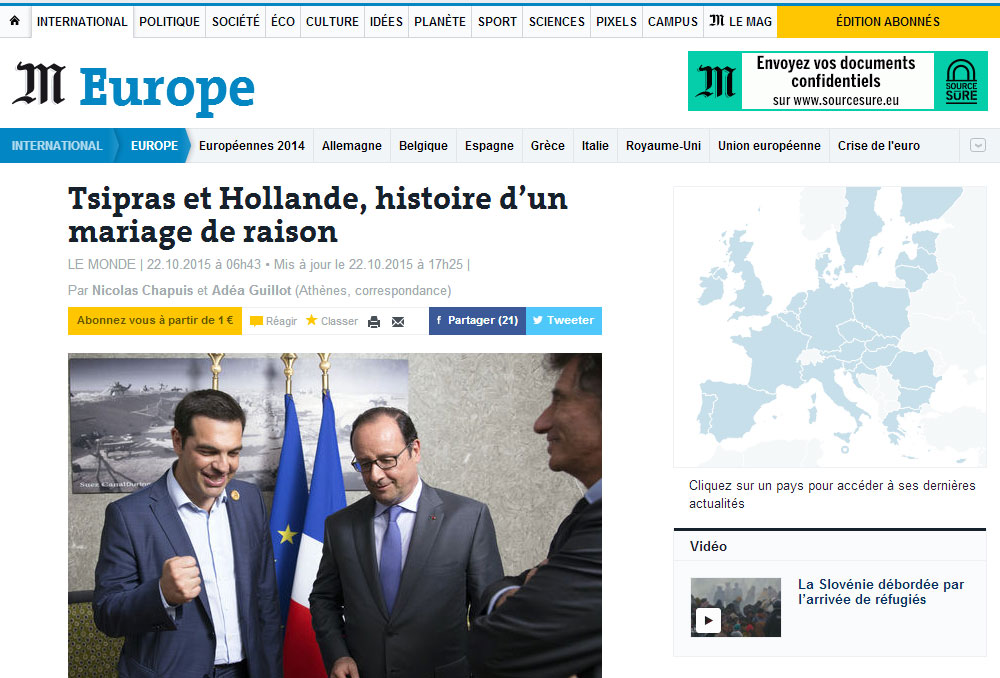Share the article on Facebook
The image size is (1000, 678).
[477, 320]
